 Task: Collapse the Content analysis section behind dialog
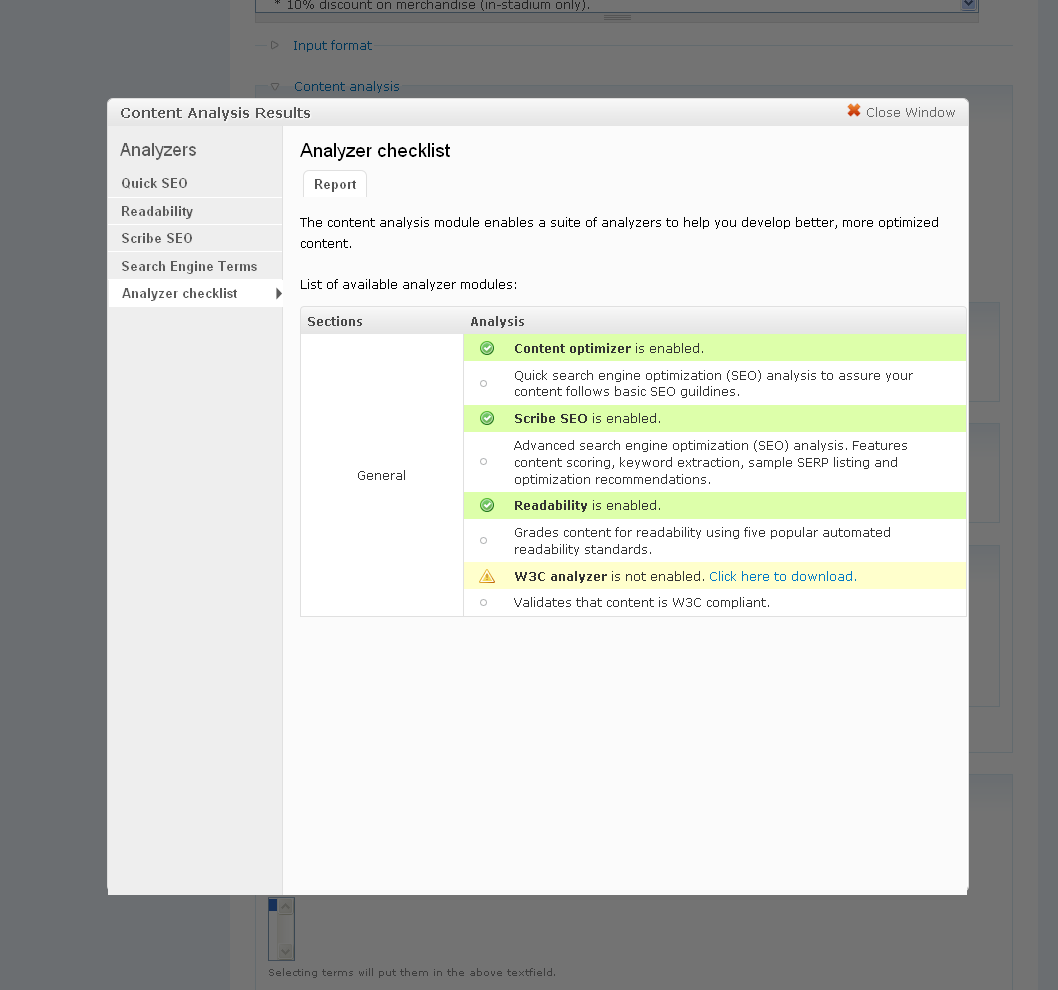[x=275, y=86]
